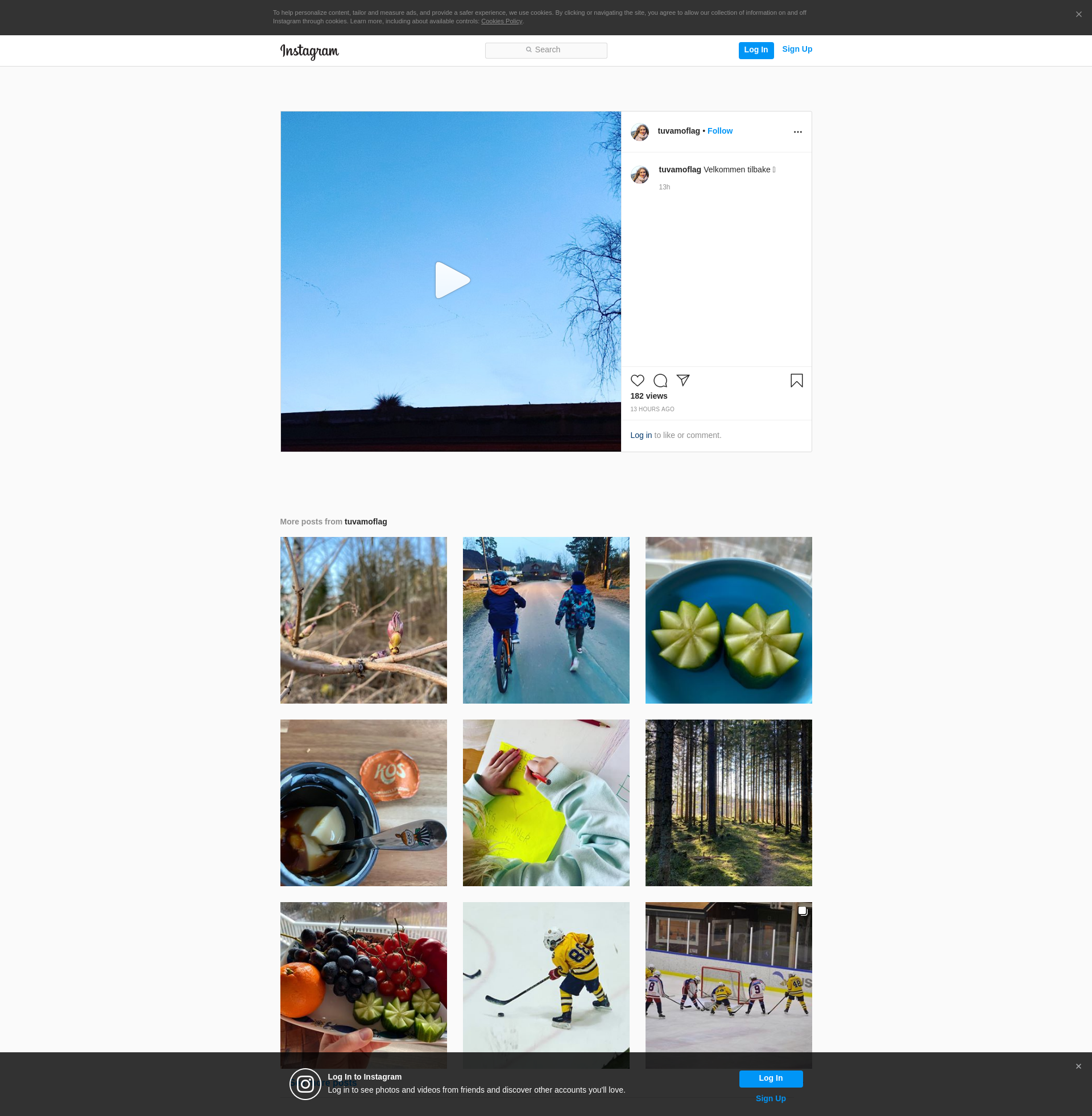Click Sign Up link in header
This screenshot has height=1116, width=1092.
(797, 49)
